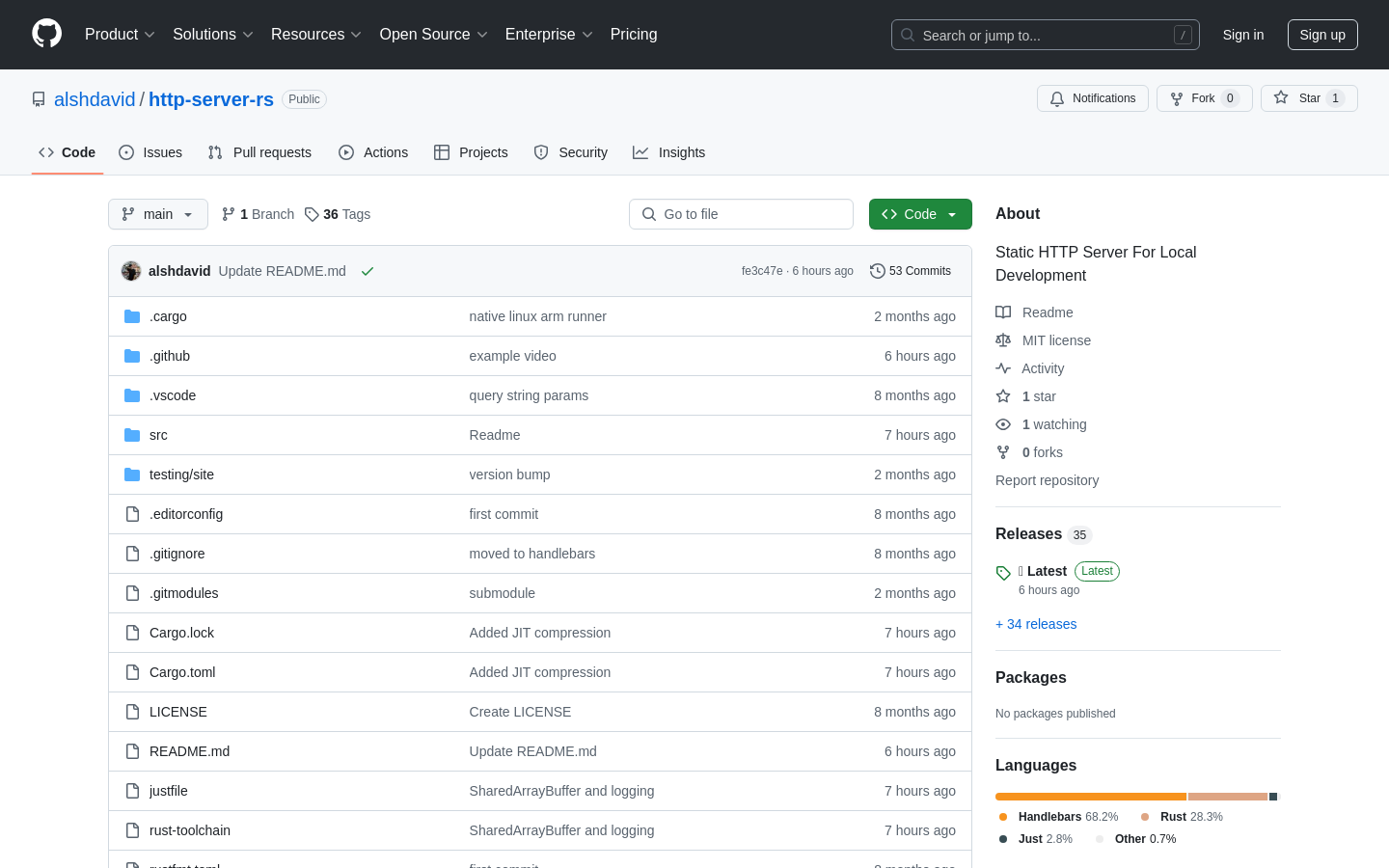Click the green commit status checkmark
The height and width of the screenshot is (868, 1389).
(368, 271)
